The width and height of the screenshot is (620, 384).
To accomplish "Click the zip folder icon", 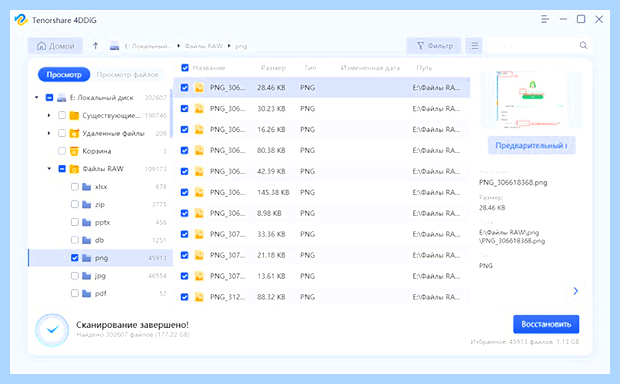I will [87, 204].
